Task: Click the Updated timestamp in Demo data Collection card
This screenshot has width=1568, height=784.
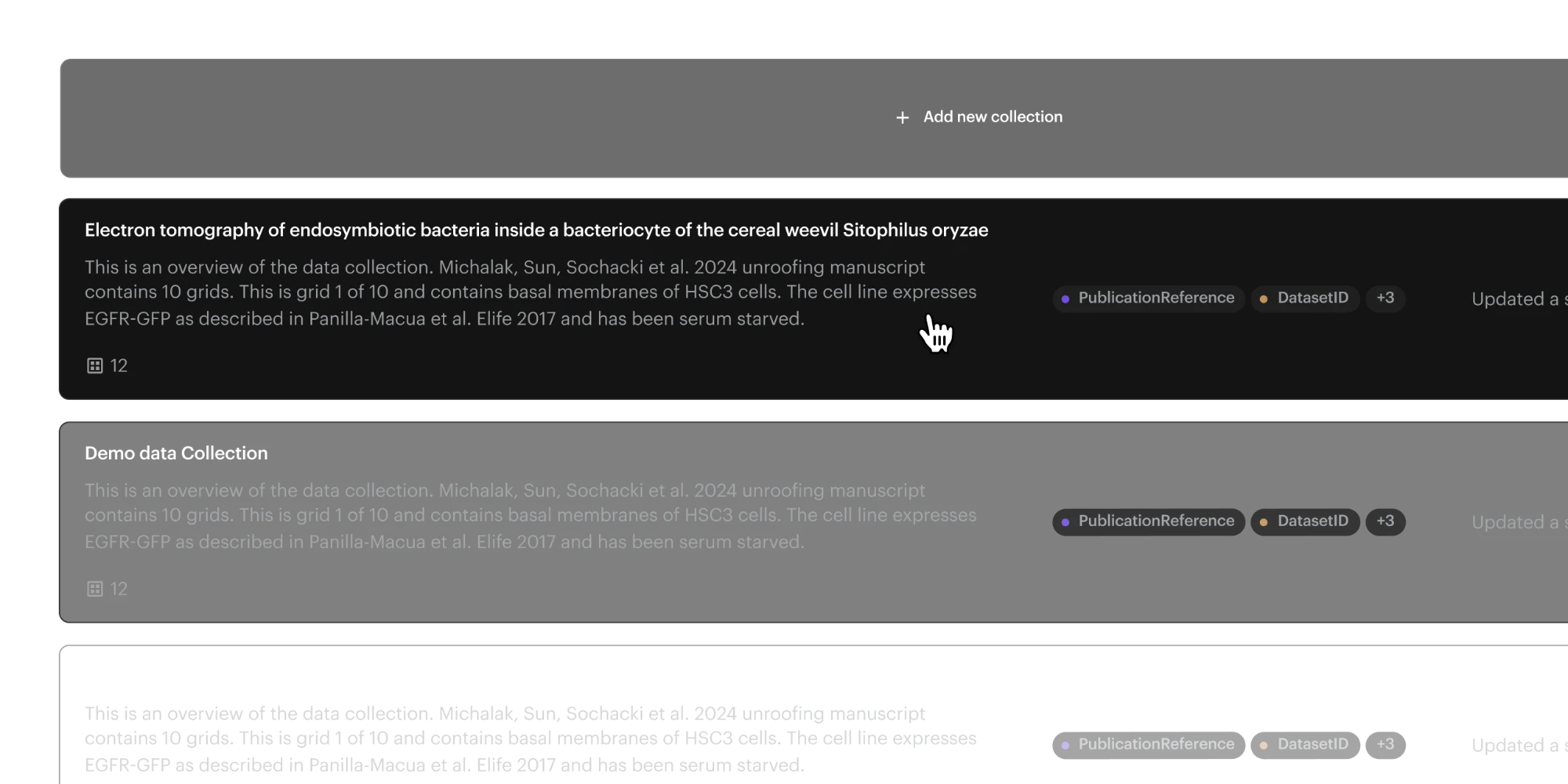Action: 1519,523
